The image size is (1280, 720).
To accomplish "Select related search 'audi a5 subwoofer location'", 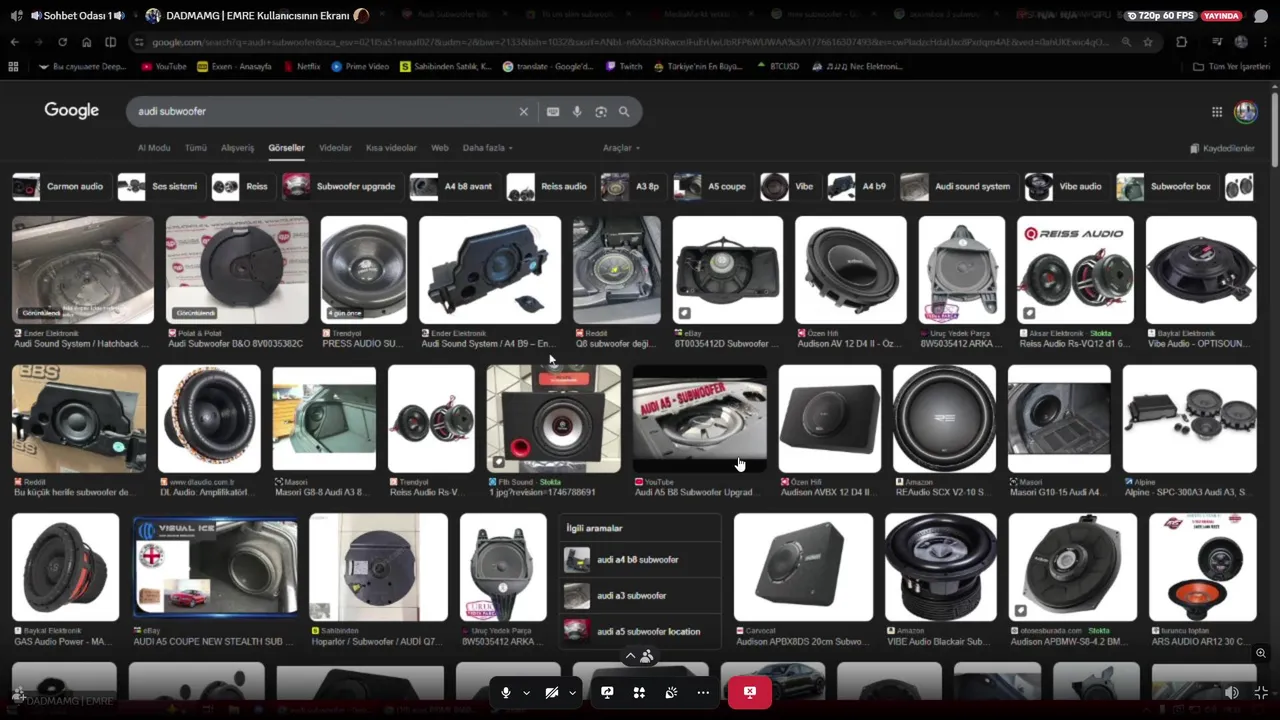I will point(640,632).
